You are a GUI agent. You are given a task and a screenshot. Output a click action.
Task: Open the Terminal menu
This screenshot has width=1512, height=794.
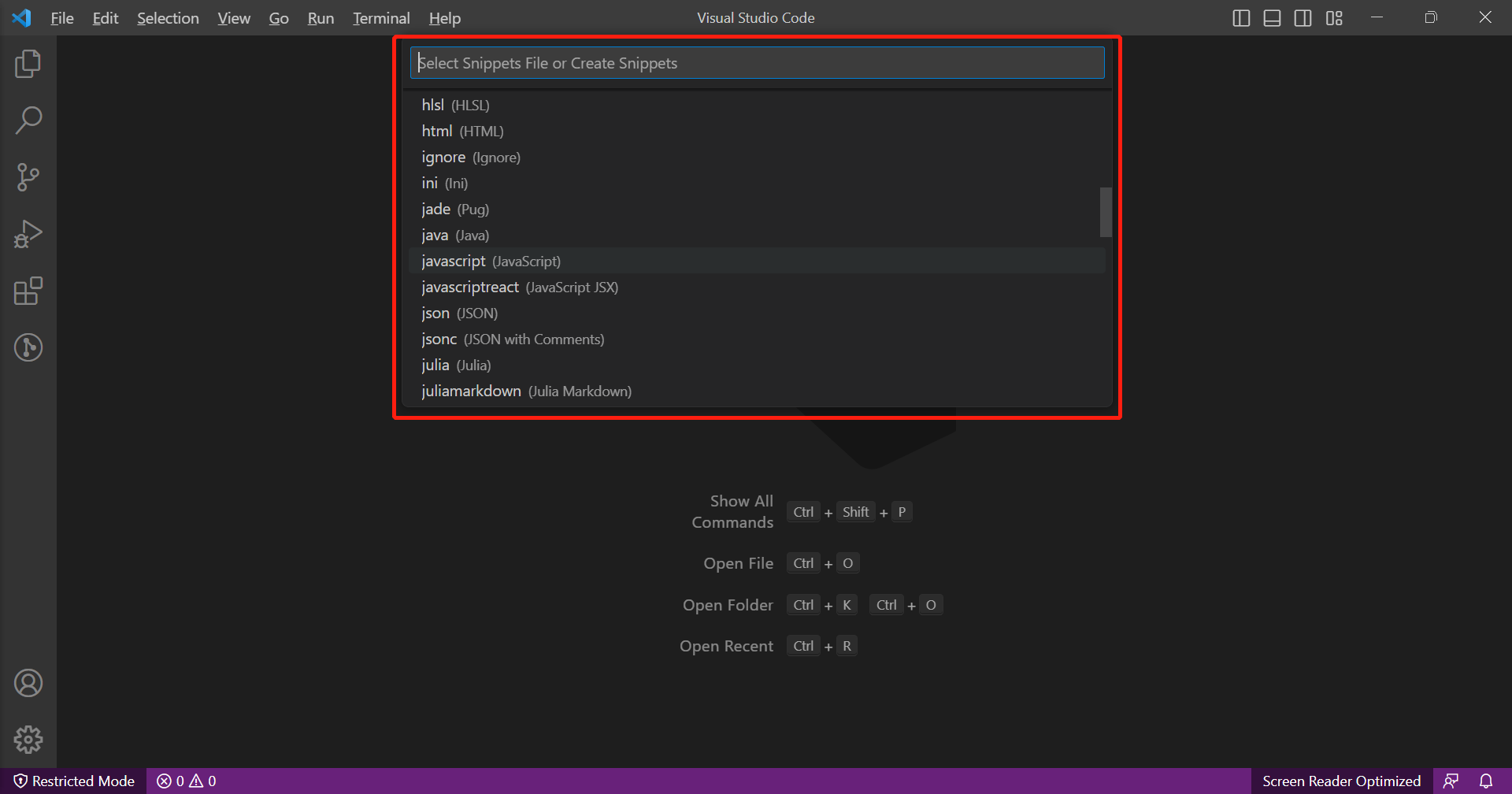381,18
